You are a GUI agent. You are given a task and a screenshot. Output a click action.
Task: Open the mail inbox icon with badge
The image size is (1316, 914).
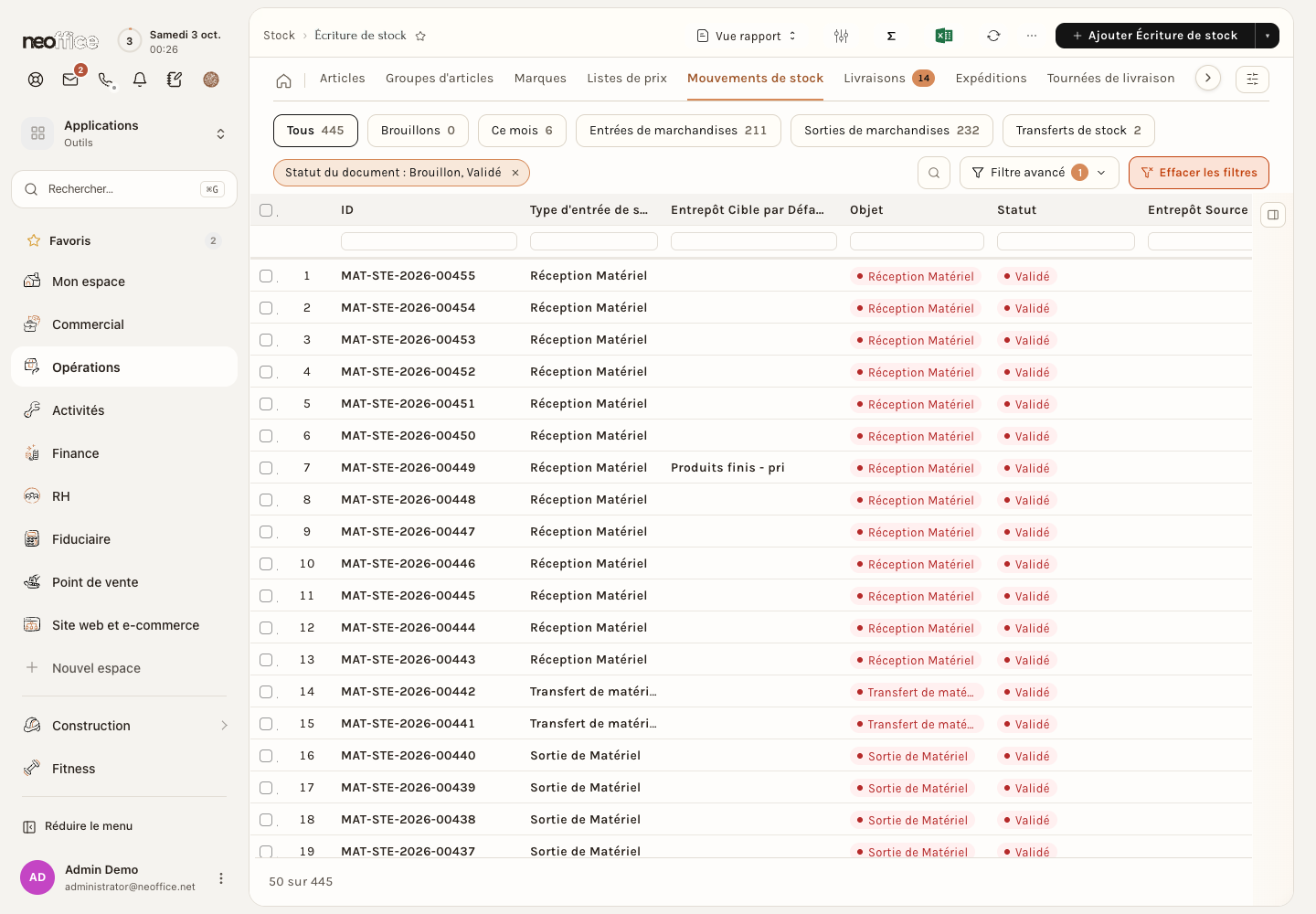tap(70, 80)
